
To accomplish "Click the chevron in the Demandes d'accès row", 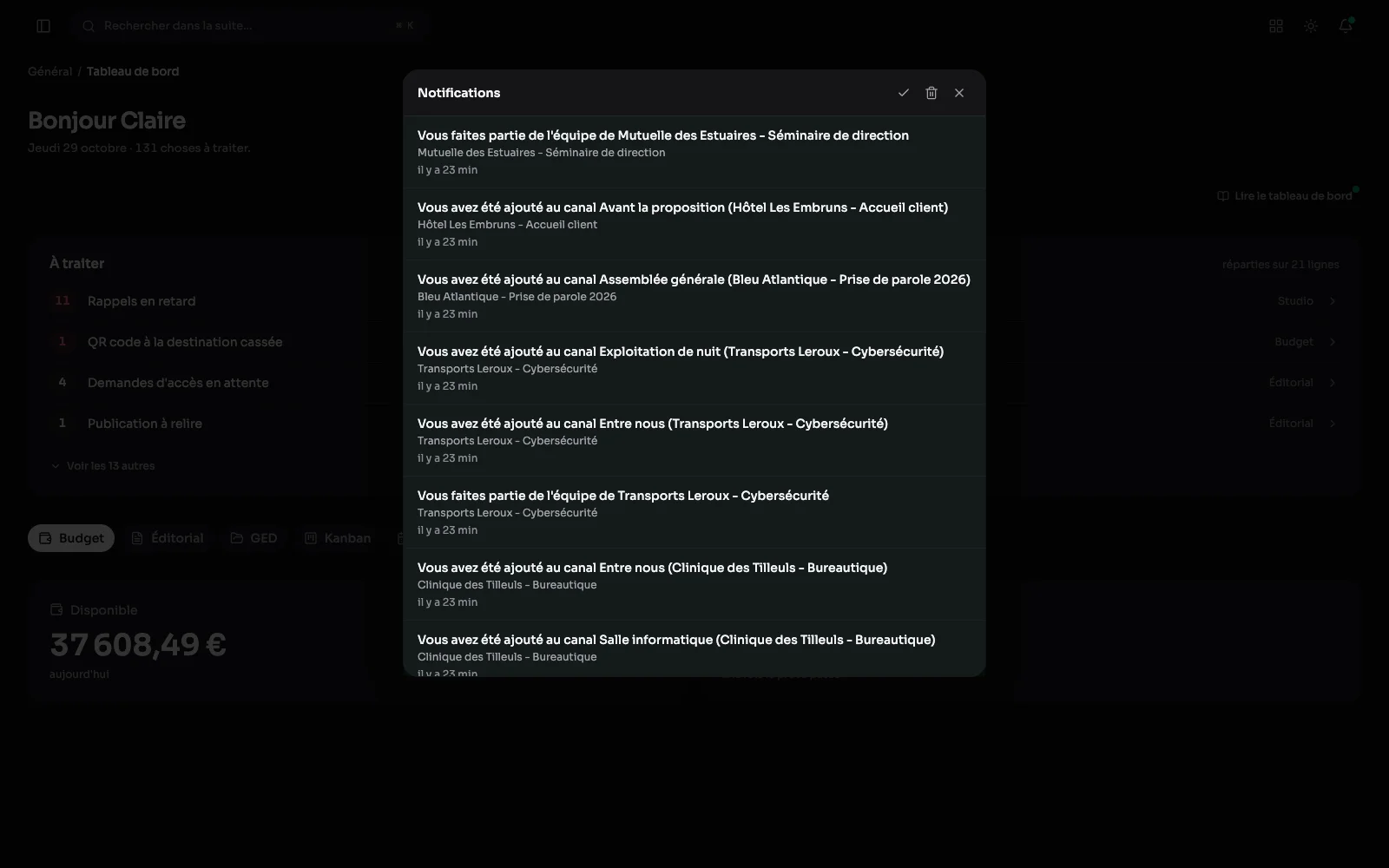I will point(1333,383).
